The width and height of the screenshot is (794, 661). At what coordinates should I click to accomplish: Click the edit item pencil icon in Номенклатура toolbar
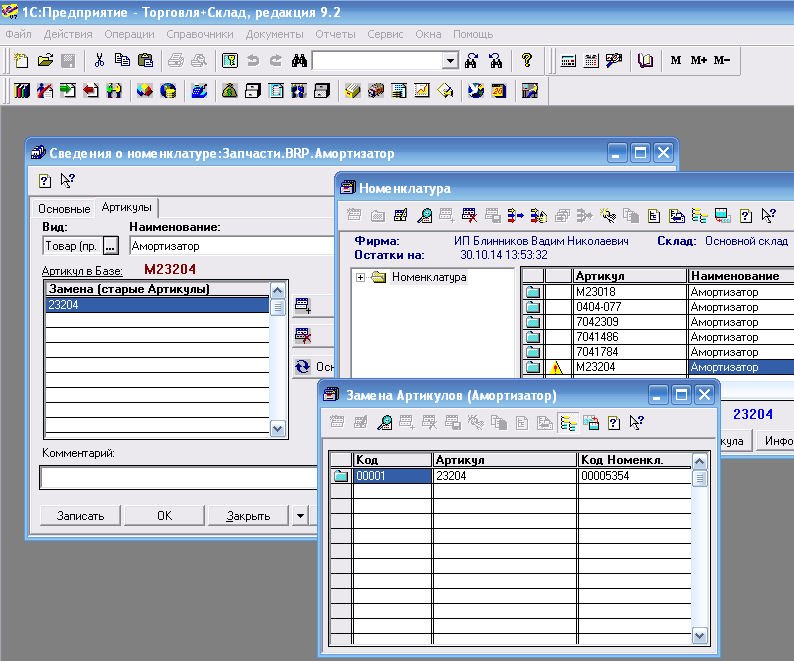(x=401, y=216)
